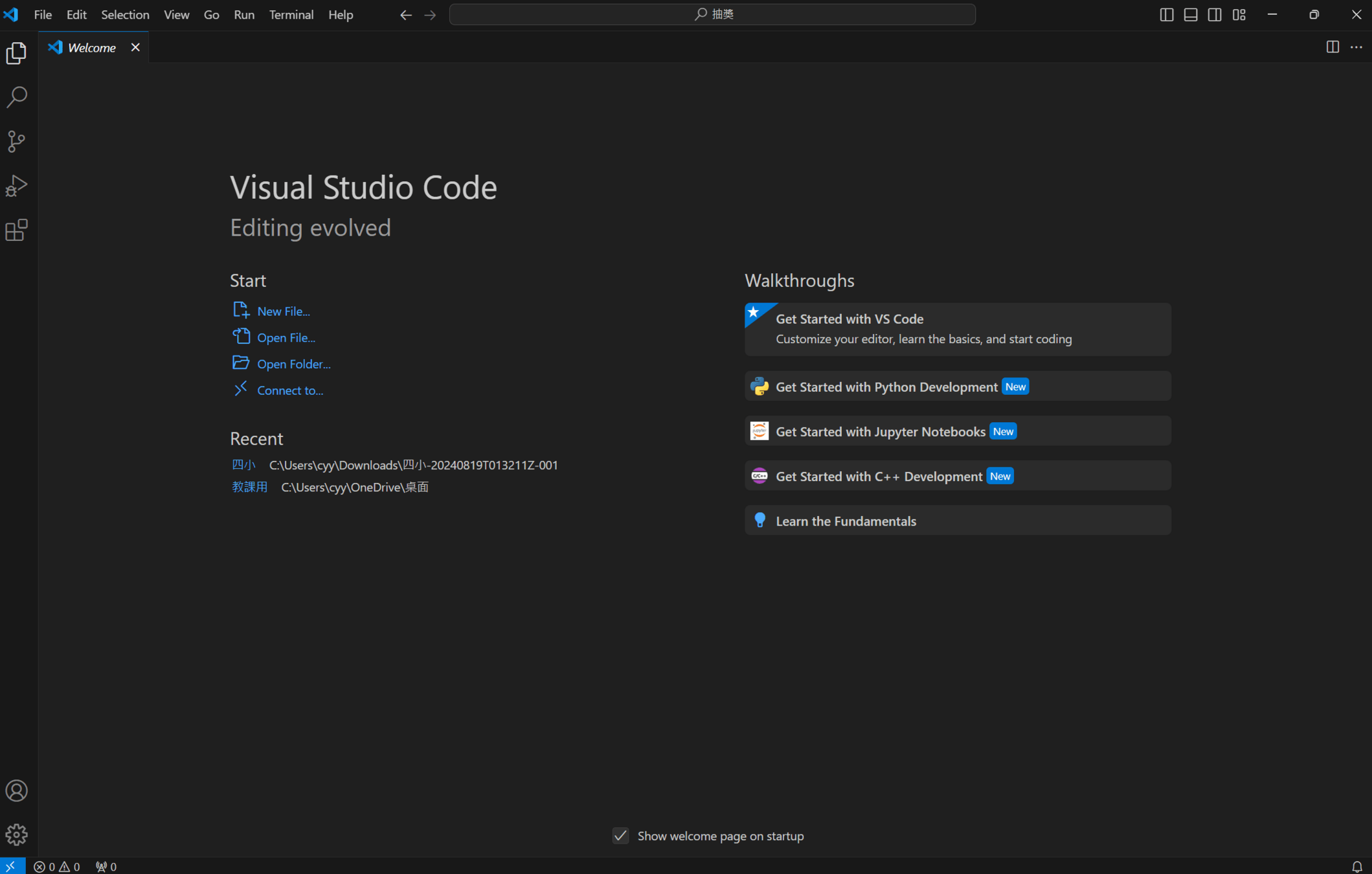Open the Run and Debug view
Viewport: 1372px width, 874px height.
pyautogui.click(x=16, y=186)
